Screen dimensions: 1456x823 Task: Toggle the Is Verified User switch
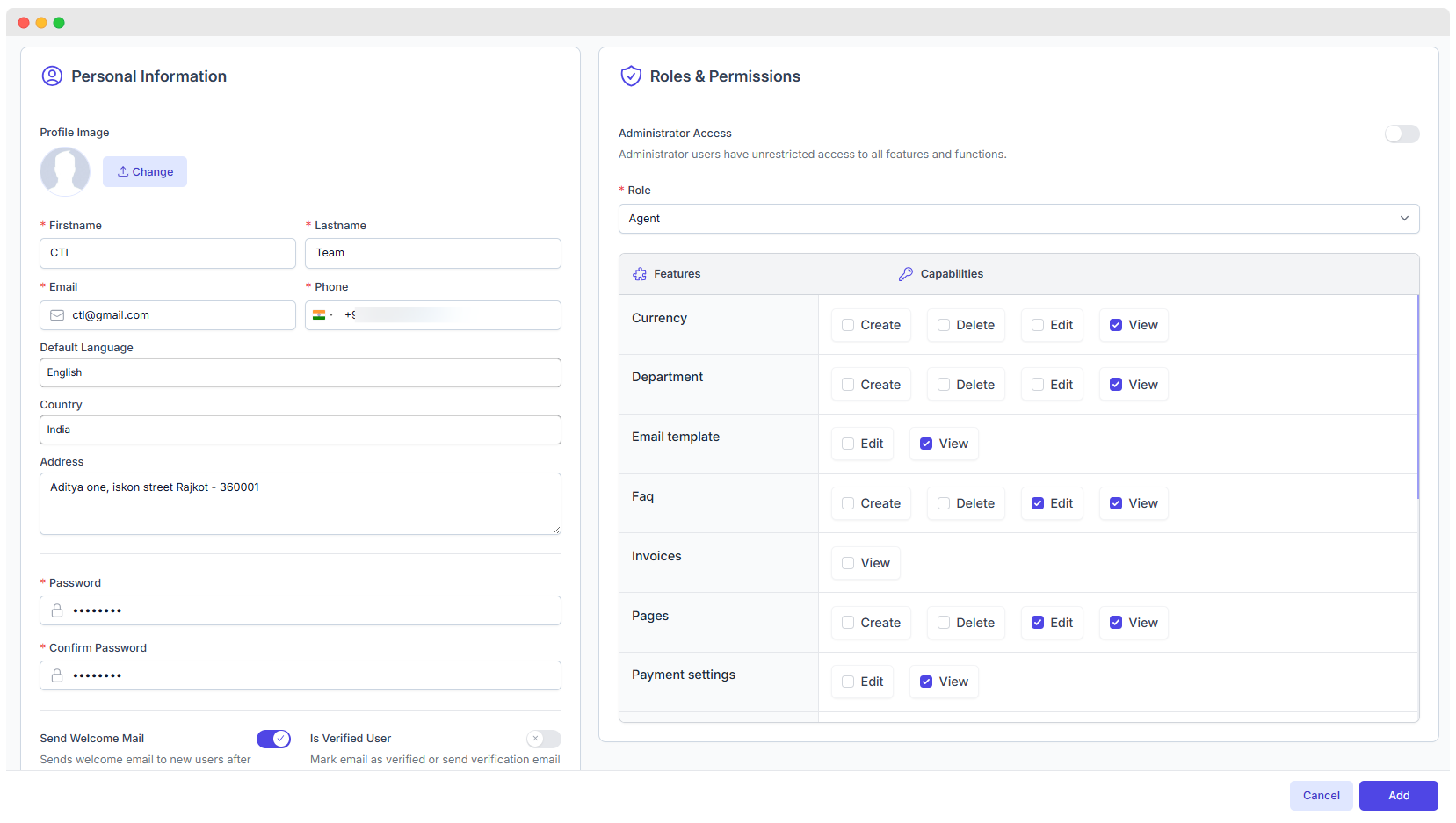(x=543, y=739)
